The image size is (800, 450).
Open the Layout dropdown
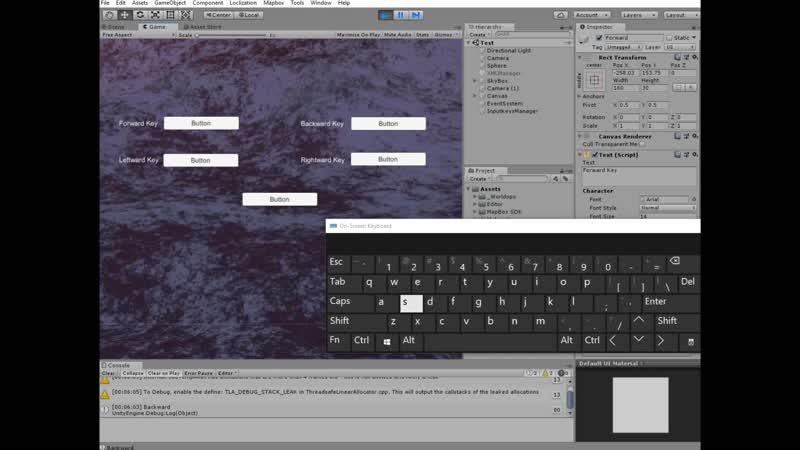[x=682, y=15]
